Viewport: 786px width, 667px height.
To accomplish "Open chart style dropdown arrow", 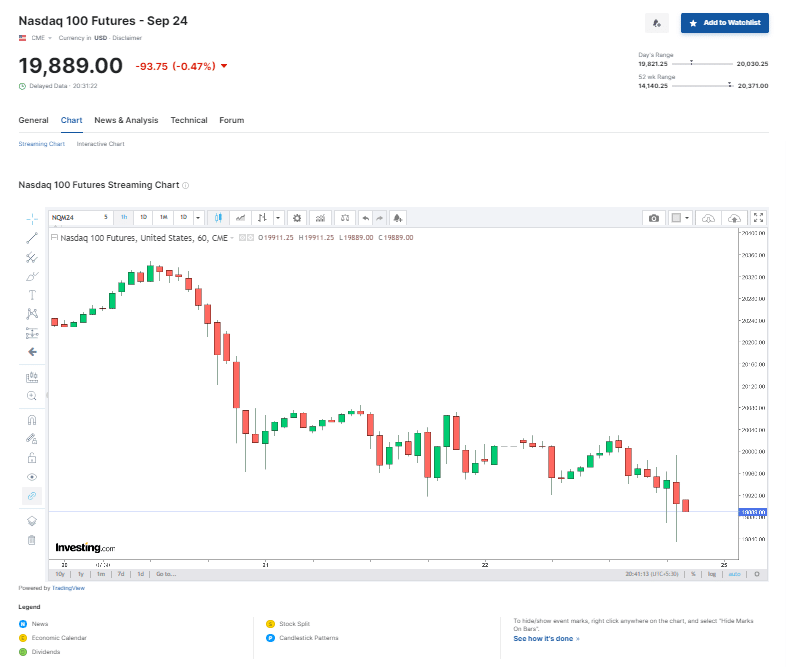I will [x=278, y=218].
